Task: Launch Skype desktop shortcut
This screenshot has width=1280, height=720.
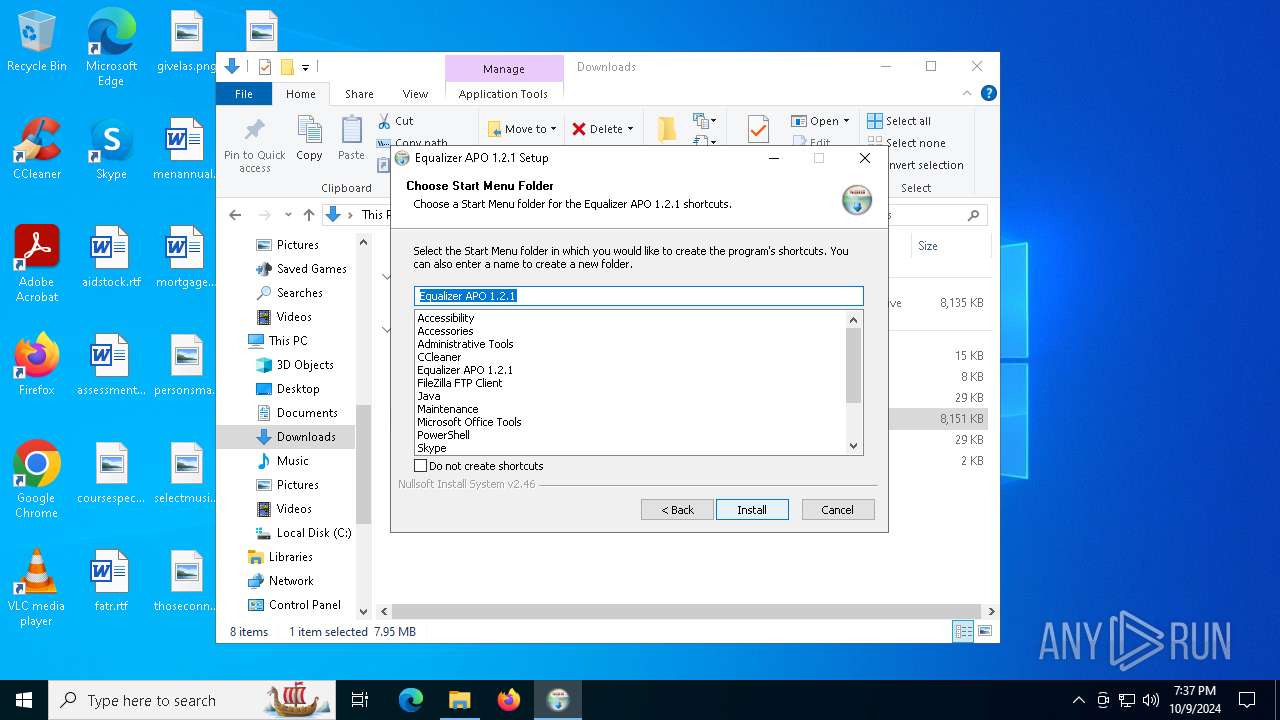Action: (x=111, y=149)
